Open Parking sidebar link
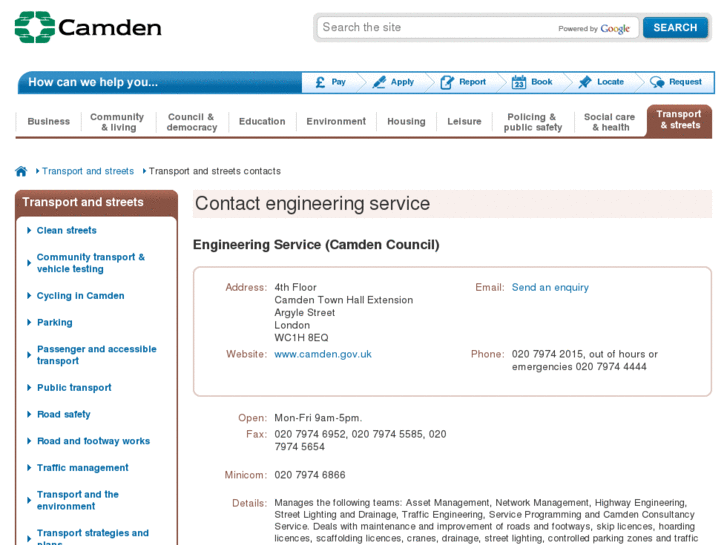Viewport: 727px width, 545px height. tap(55, 322)
